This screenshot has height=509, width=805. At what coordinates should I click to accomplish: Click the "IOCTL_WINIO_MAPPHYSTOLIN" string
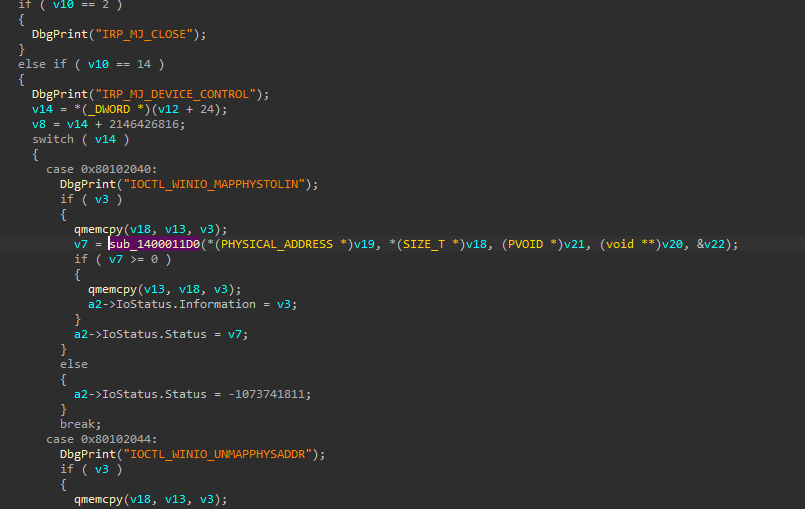pos(214,184)
